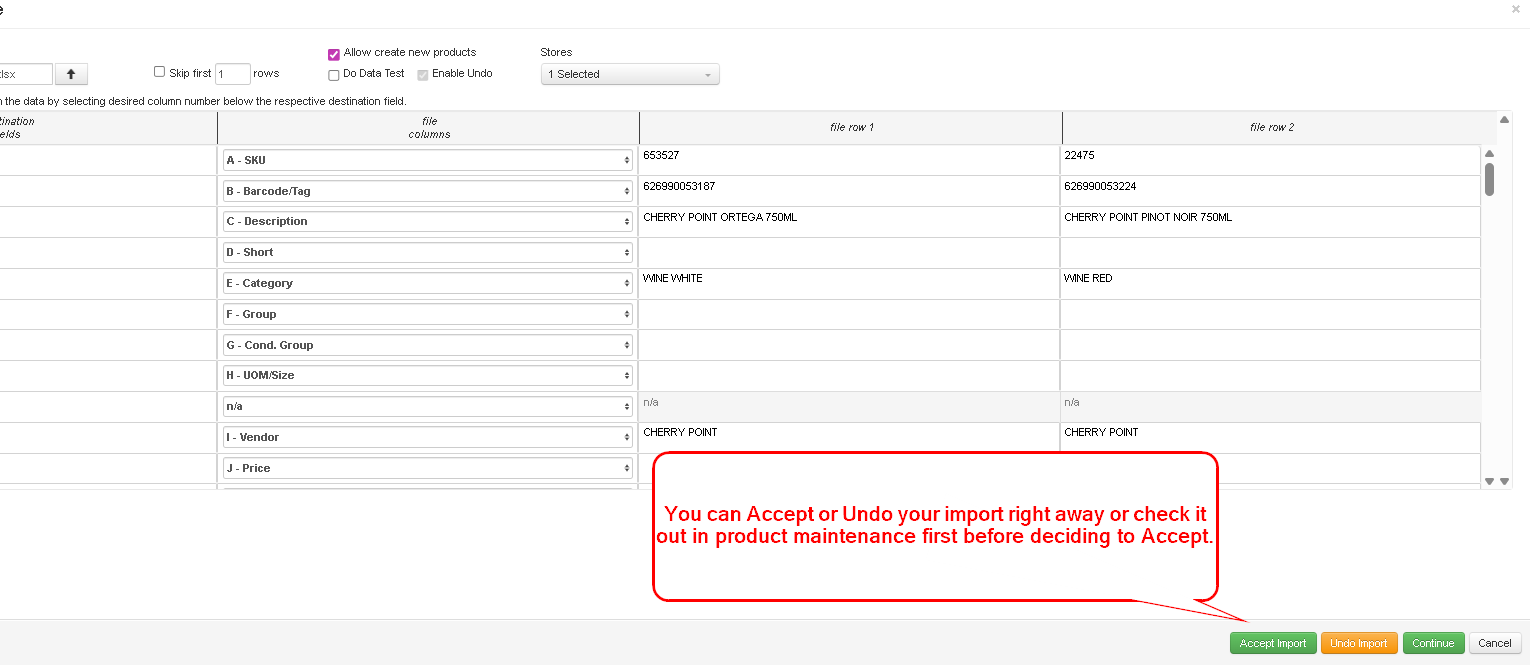Click the file name input field

[25, 74]
